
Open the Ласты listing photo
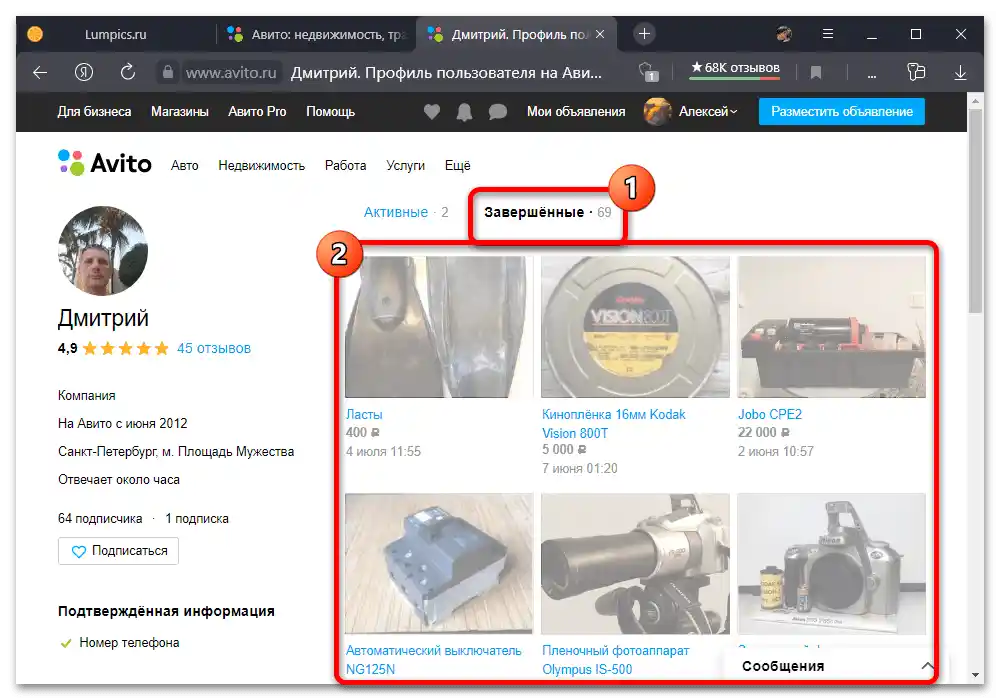coord(439,327)
